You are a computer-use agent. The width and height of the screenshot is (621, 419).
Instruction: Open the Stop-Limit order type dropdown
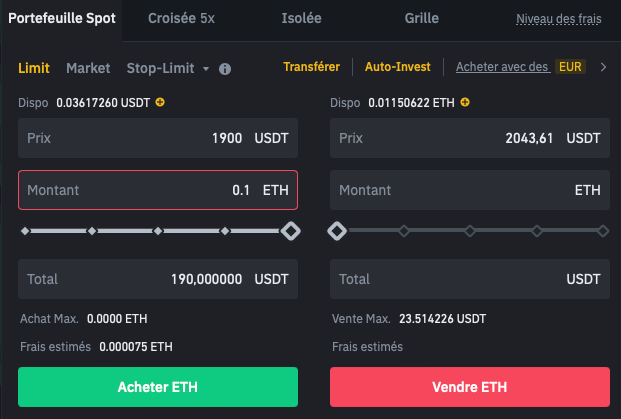(x=167, y=68)
